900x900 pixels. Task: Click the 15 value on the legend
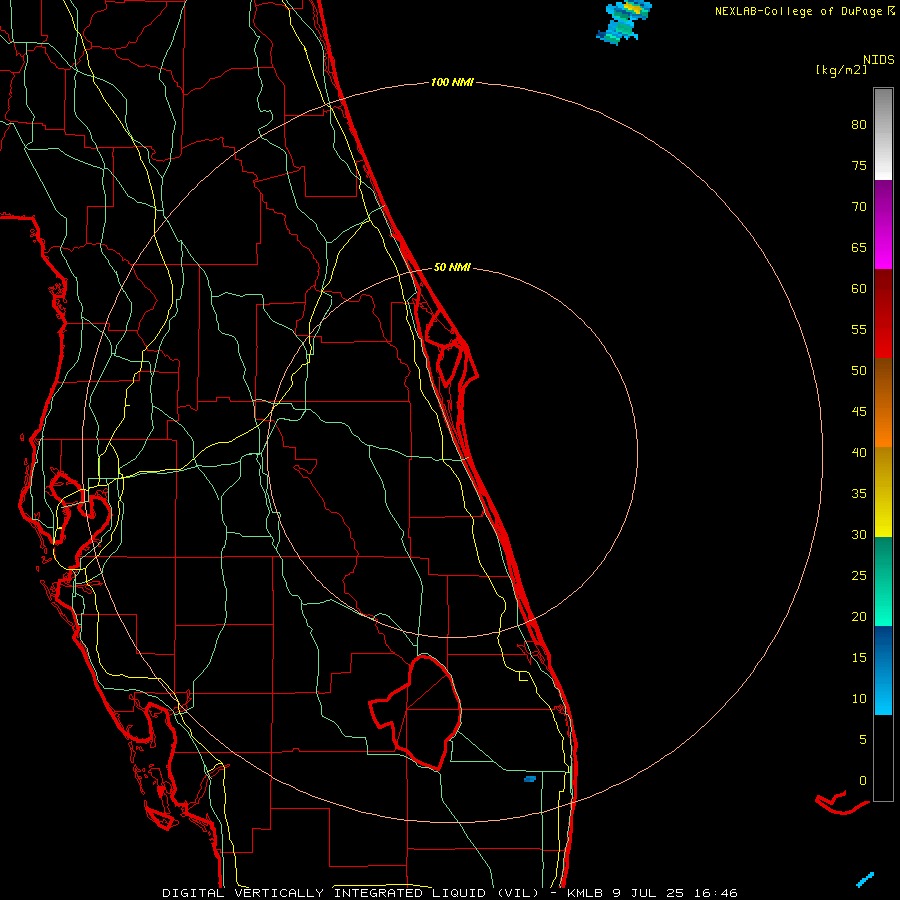coord(859,657)
